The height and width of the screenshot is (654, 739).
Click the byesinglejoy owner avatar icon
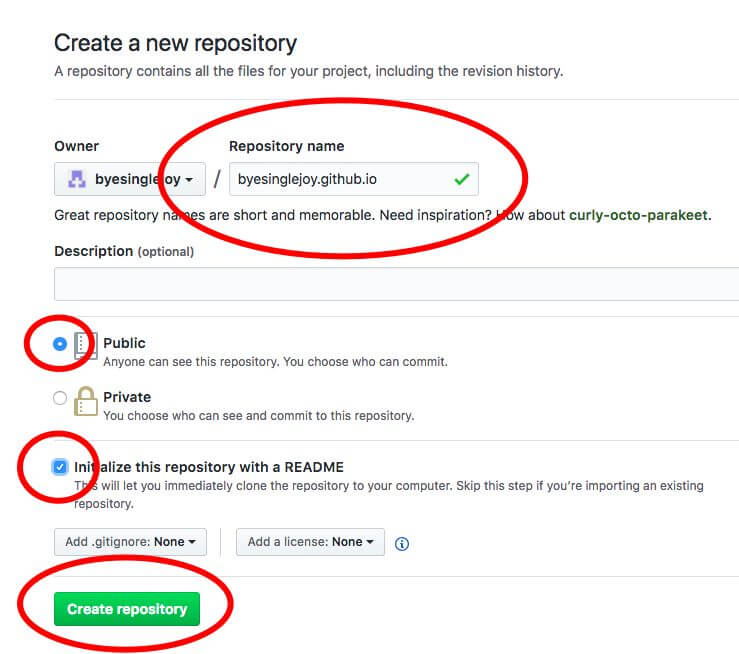tap(76, 180)
